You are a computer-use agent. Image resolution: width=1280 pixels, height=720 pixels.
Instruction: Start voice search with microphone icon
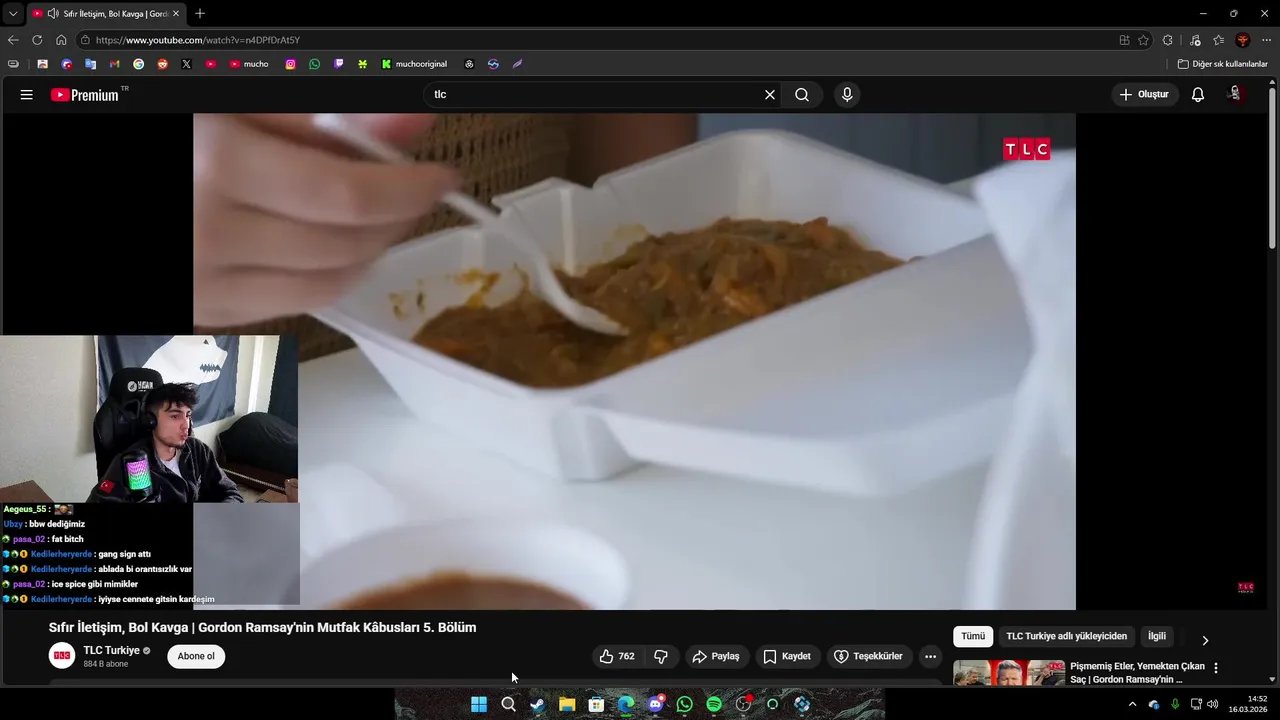pos(847,94)
